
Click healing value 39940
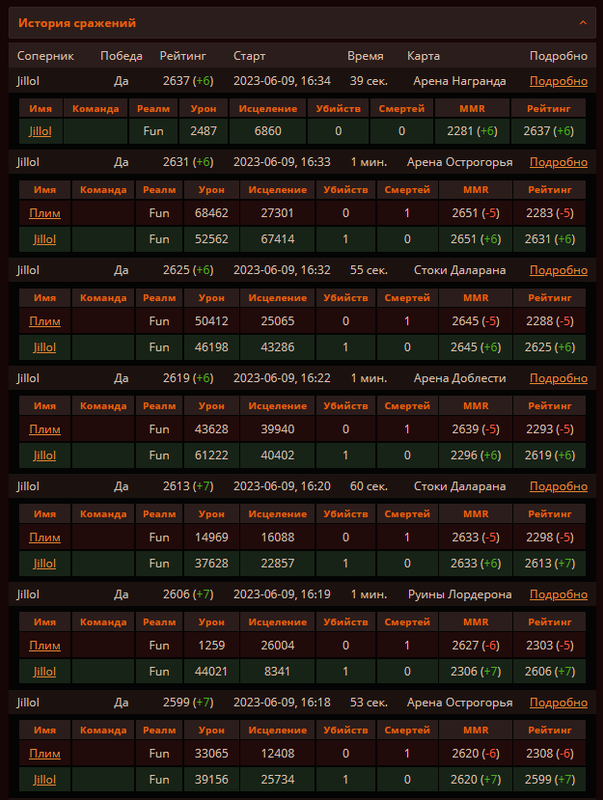[x=278, y=429]
